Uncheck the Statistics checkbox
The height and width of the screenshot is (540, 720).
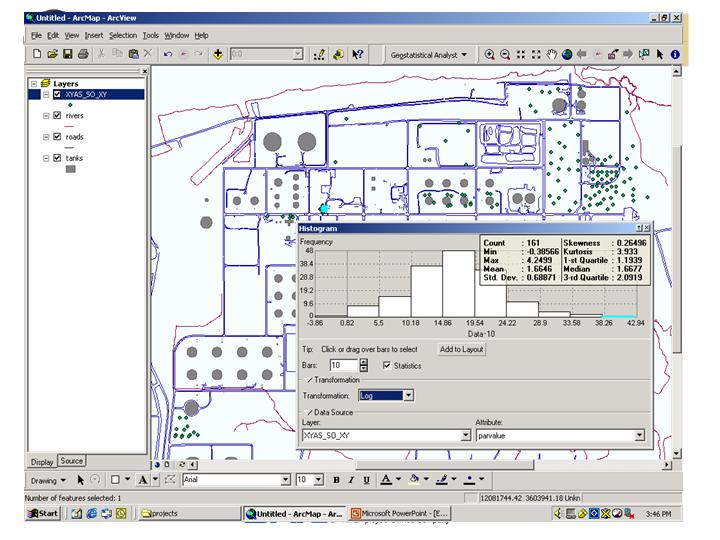387,366
